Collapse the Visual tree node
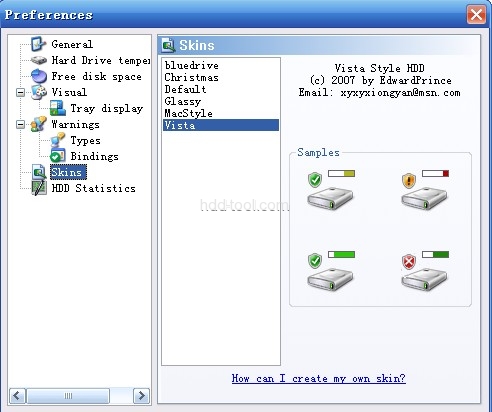This screenshot has width=492, height=412. coord(21,92)
